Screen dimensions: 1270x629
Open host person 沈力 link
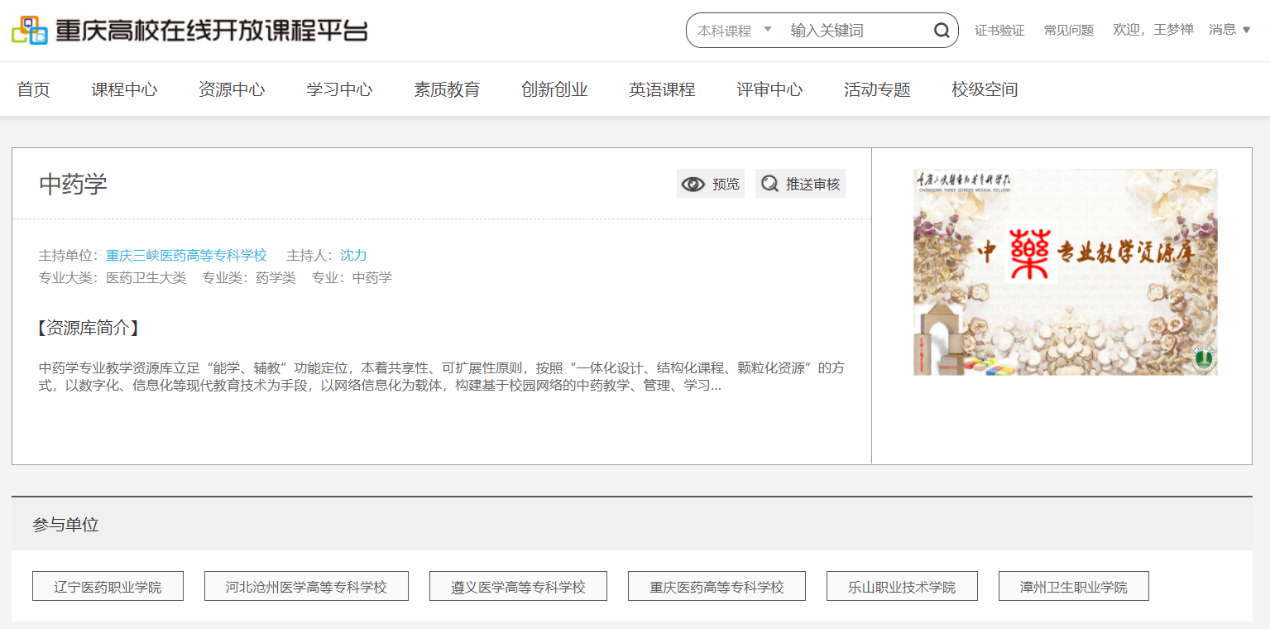point(353,255)
